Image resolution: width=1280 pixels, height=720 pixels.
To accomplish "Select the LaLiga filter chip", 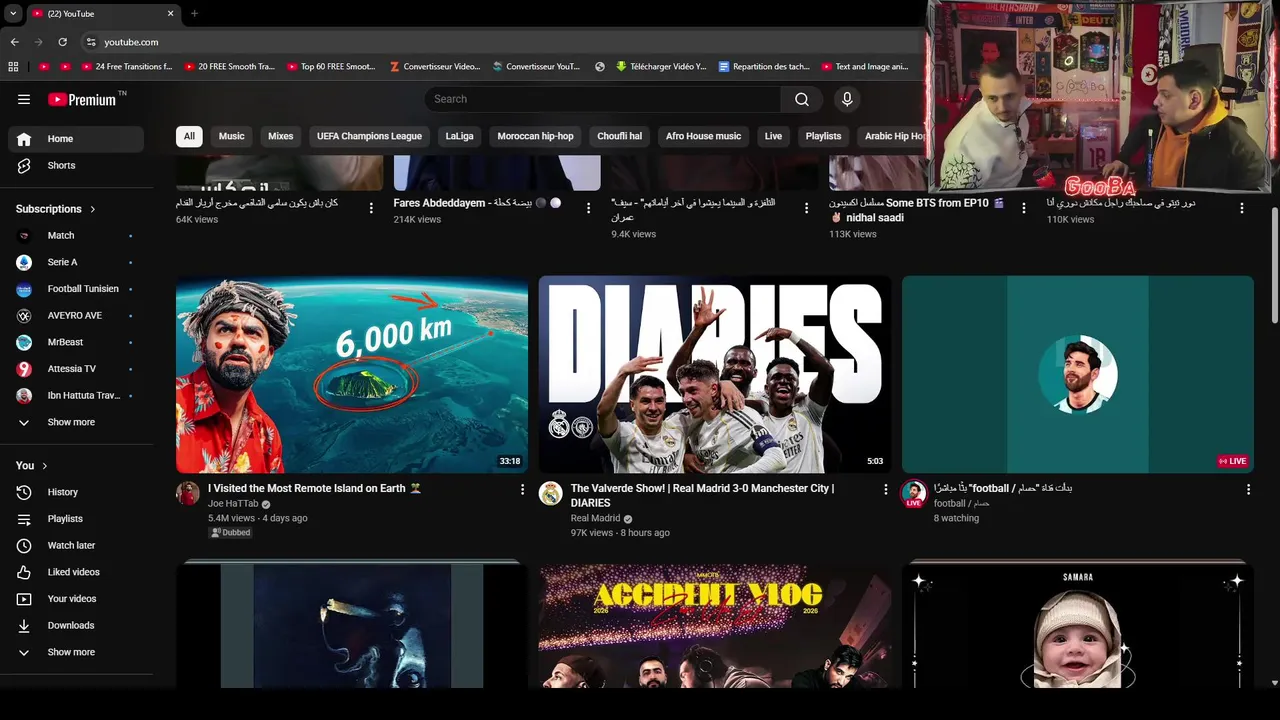I will [460, 136].
